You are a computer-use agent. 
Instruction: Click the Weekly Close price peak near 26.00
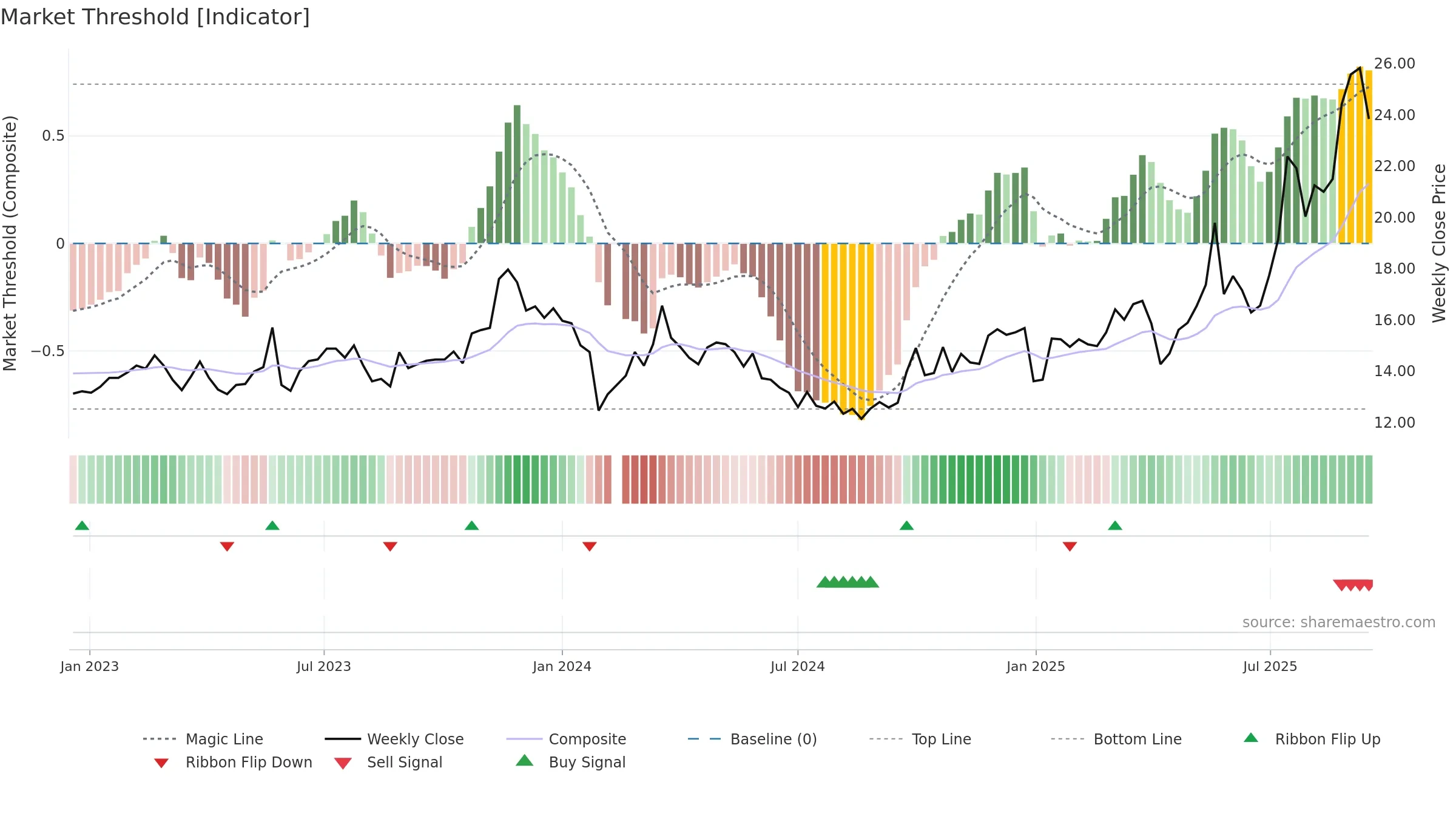coord(1360,67)
